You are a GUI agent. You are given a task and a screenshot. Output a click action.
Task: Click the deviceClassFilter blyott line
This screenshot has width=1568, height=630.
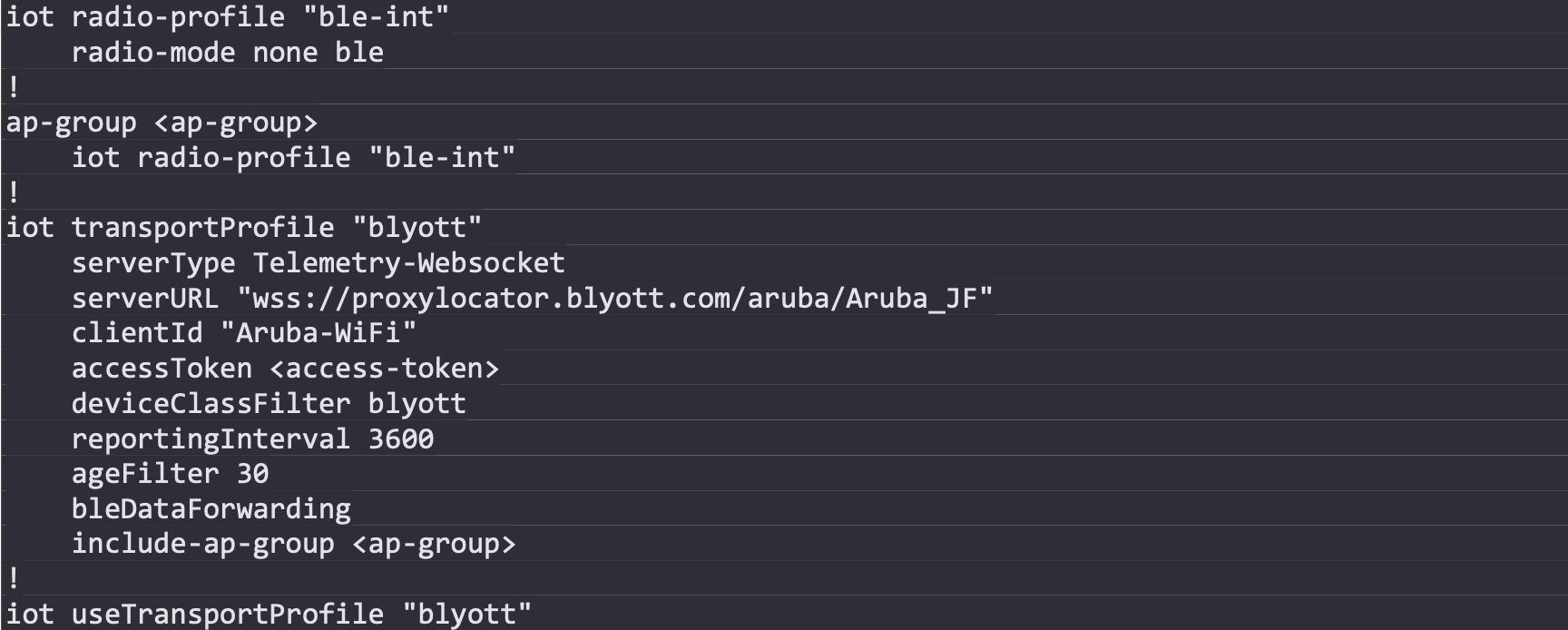tap(269, 403)
